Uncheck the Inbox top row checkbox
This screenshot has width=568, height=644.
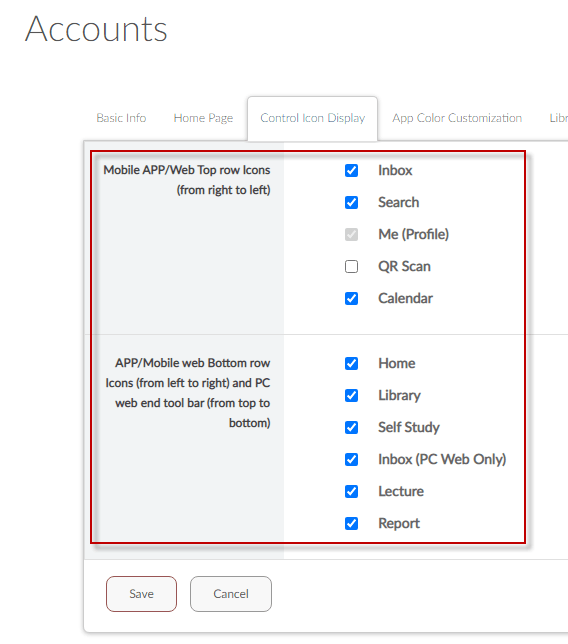click(x=351, y=170)
